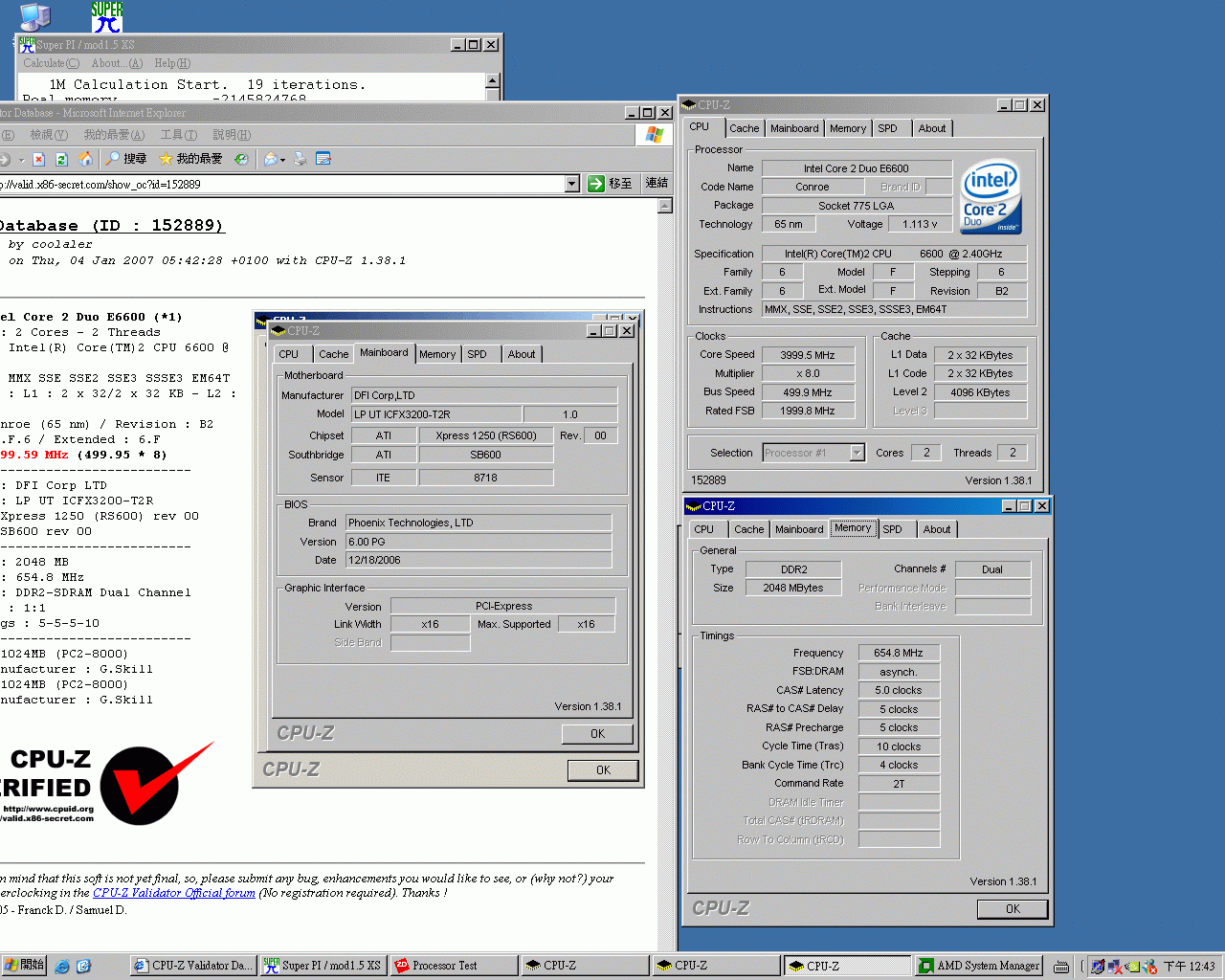
Task: Click OK of the CPU-Z window behind Mainboard window
Action: (x=603, y=770)
